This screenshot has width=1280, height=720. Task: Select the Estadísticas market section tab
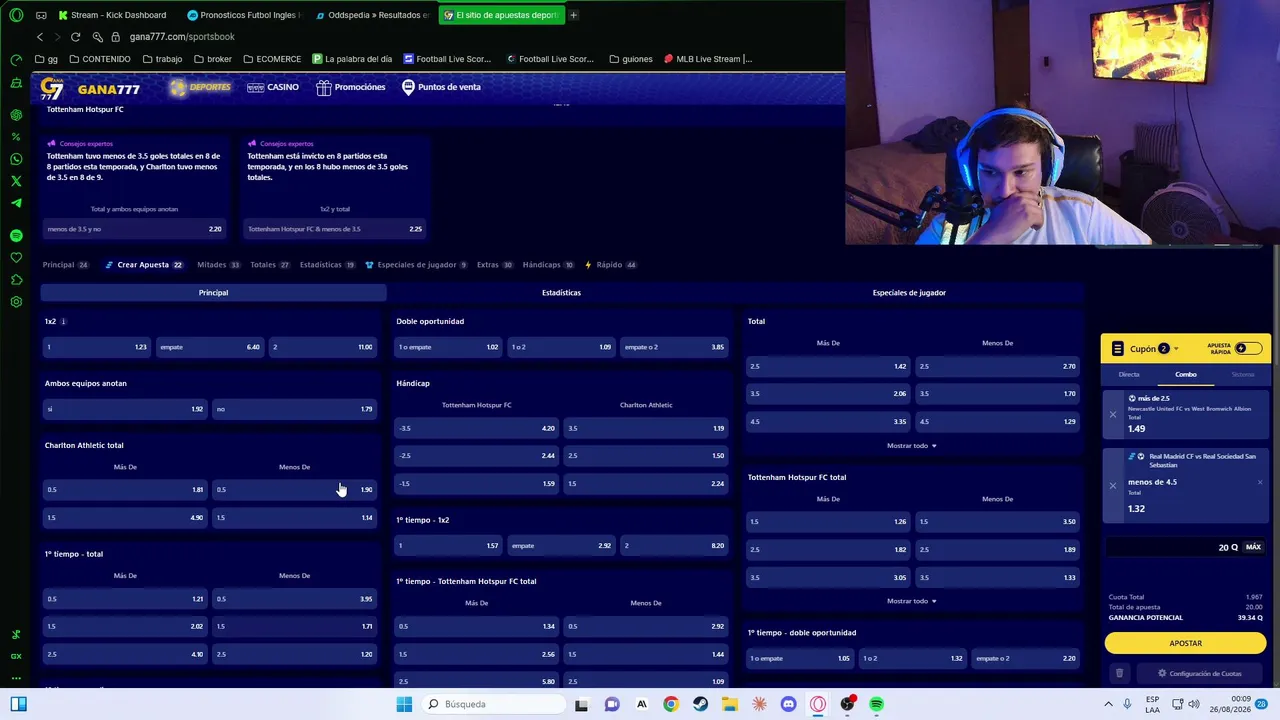pyautogui.click(x=561, y=293)
